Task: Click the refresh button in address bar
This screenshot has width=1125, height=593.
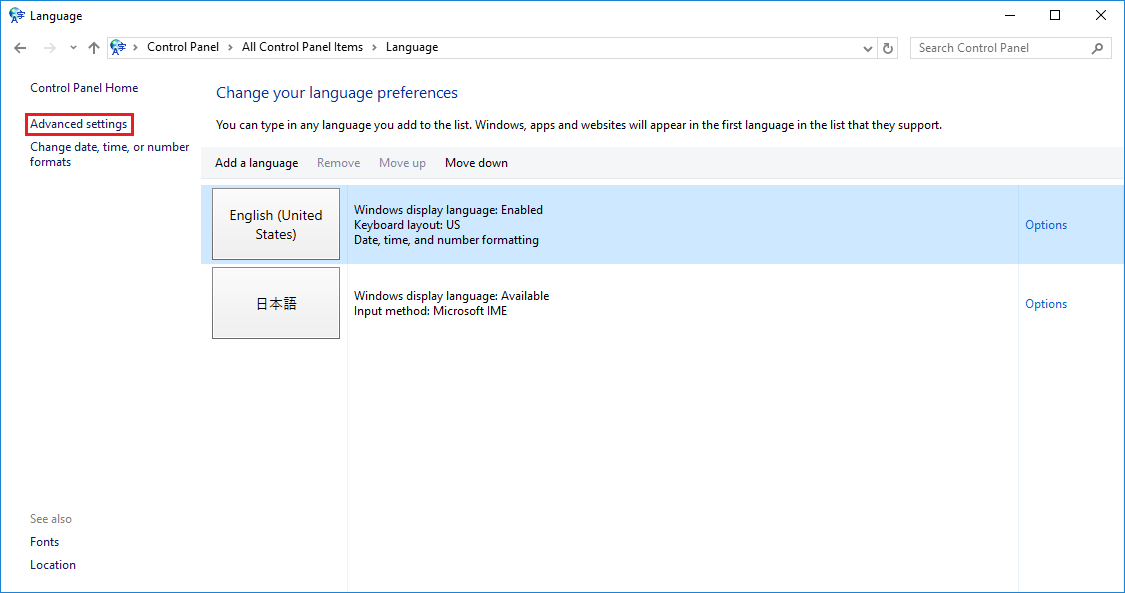Action: click(x=888, y=48)
